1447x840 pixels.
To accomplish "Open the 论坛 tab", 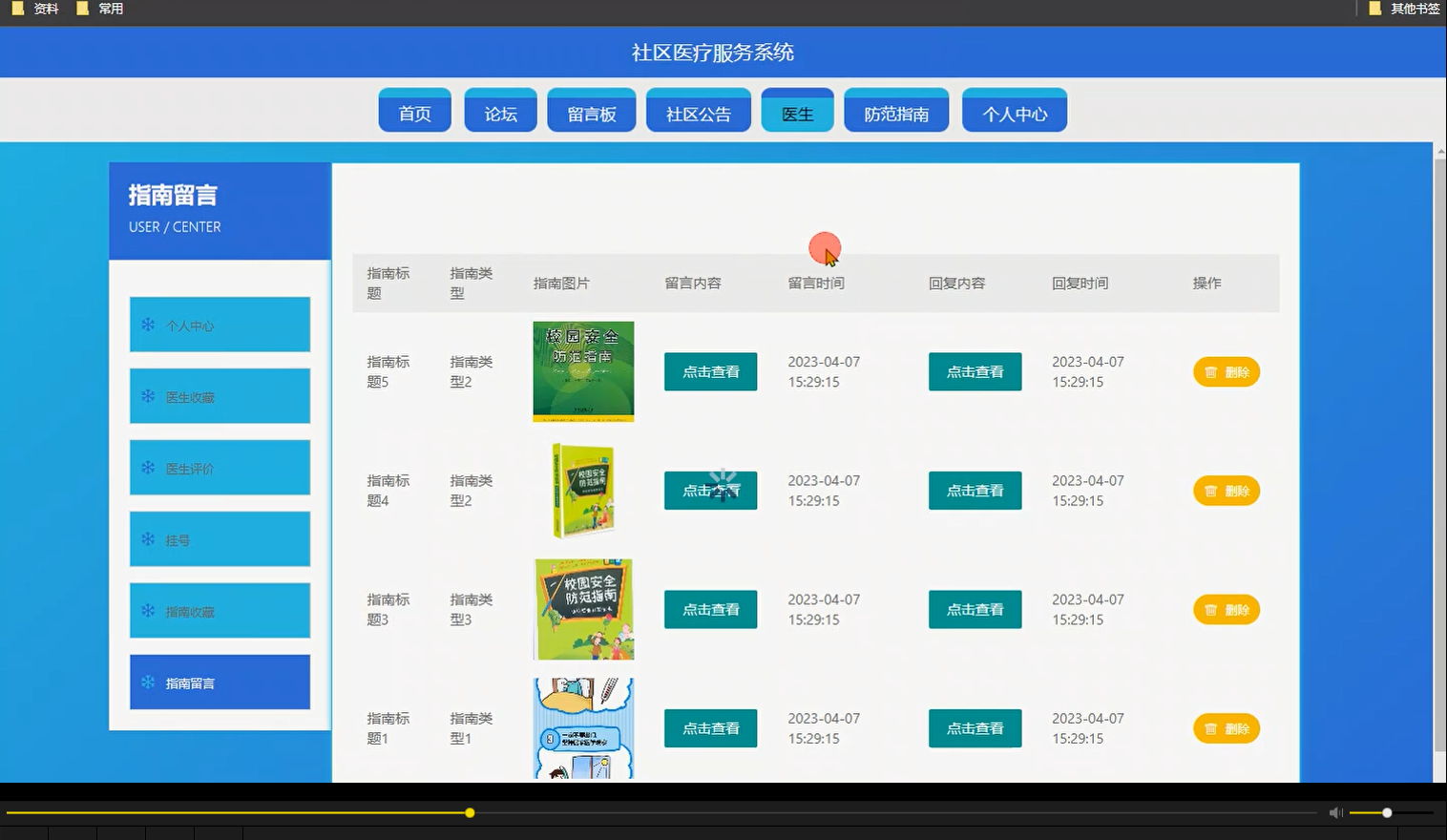I will coord(500,110).
